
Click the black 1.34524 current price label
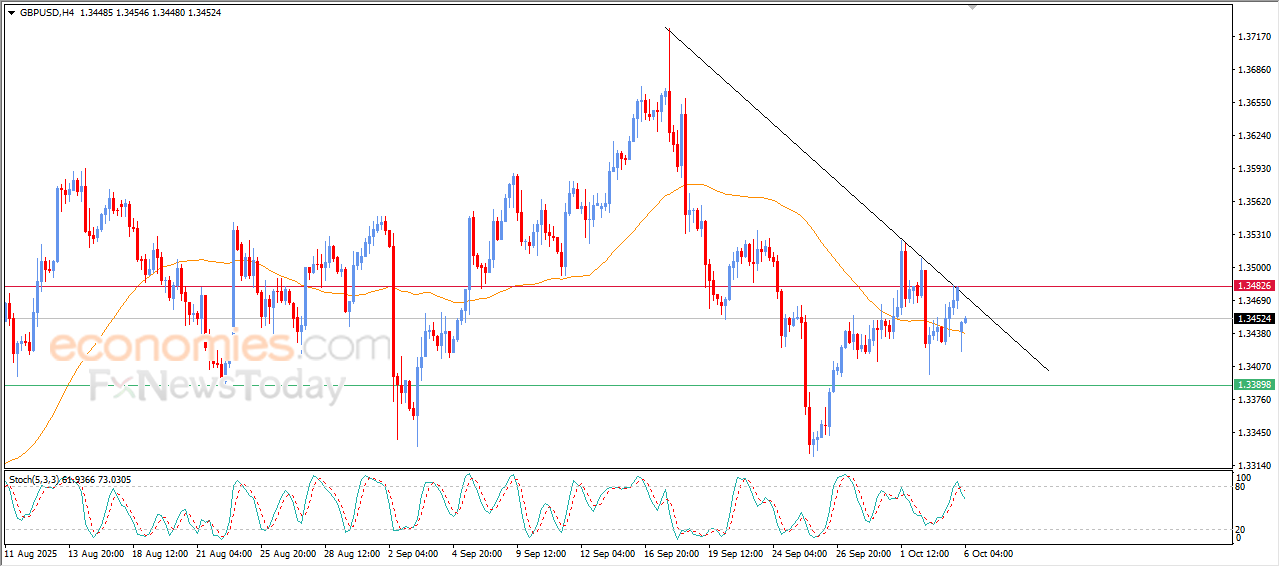[x=1254, y=319]
